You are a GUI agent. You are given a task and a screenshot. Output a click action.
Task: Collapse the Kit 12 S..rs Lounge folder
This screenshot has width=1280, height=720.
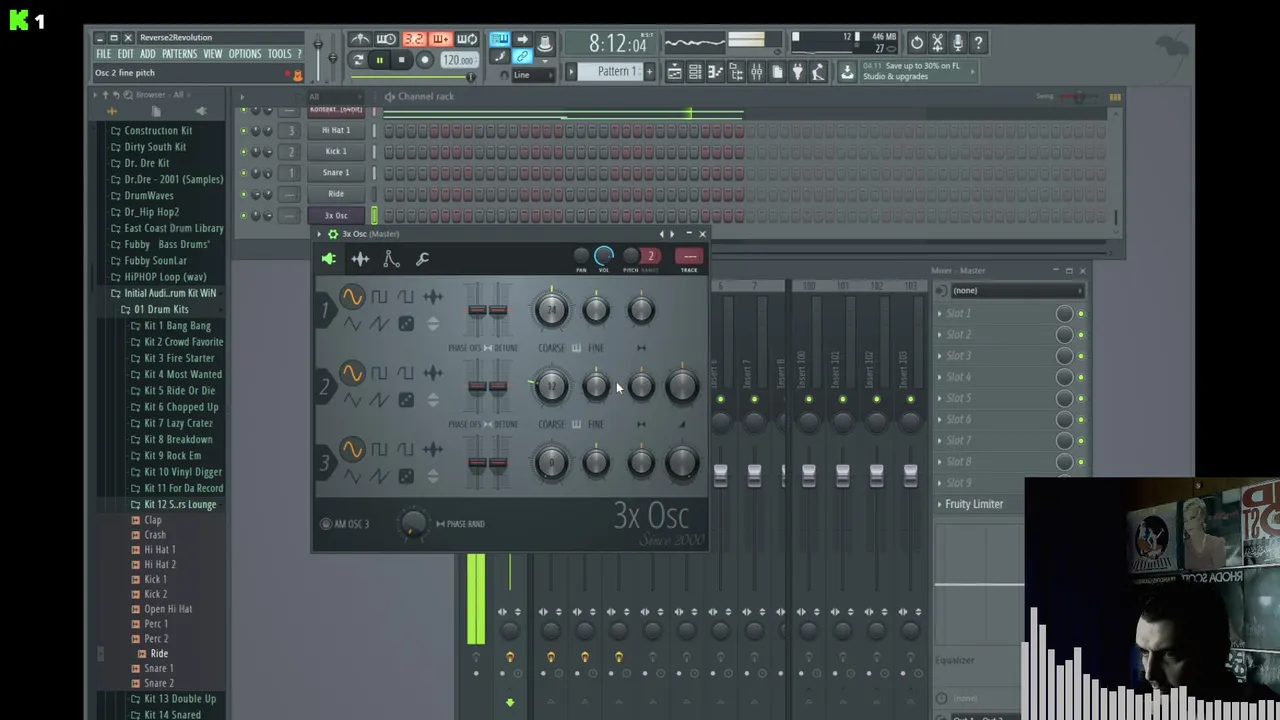pyautogui.click(x=180, y=504)
